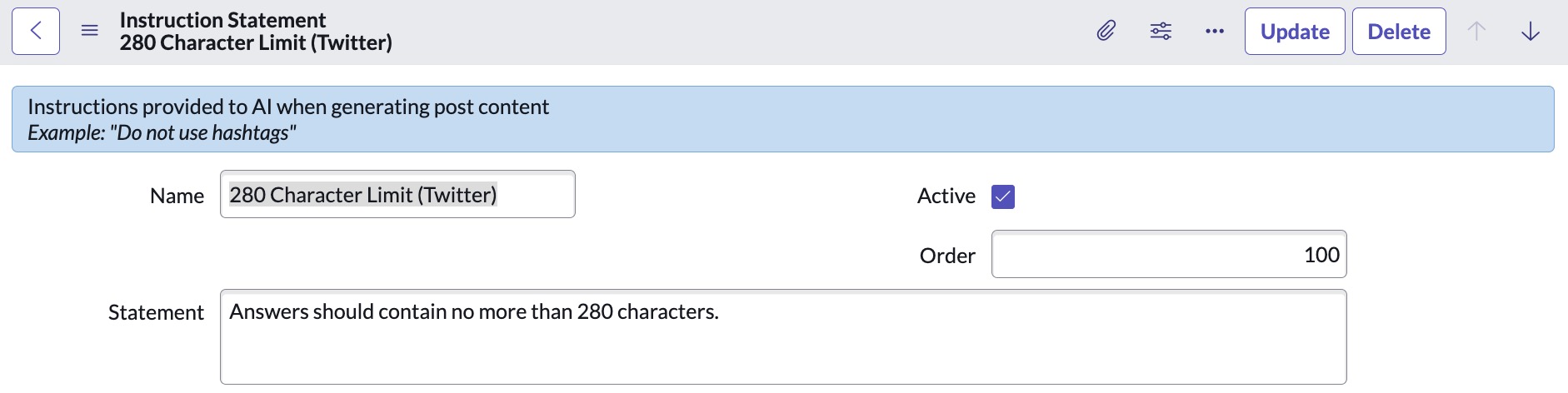Screen dimensions: 1568x393
Task: Open attachments with the paperclip icon
Action: [x=1106, y=32]
